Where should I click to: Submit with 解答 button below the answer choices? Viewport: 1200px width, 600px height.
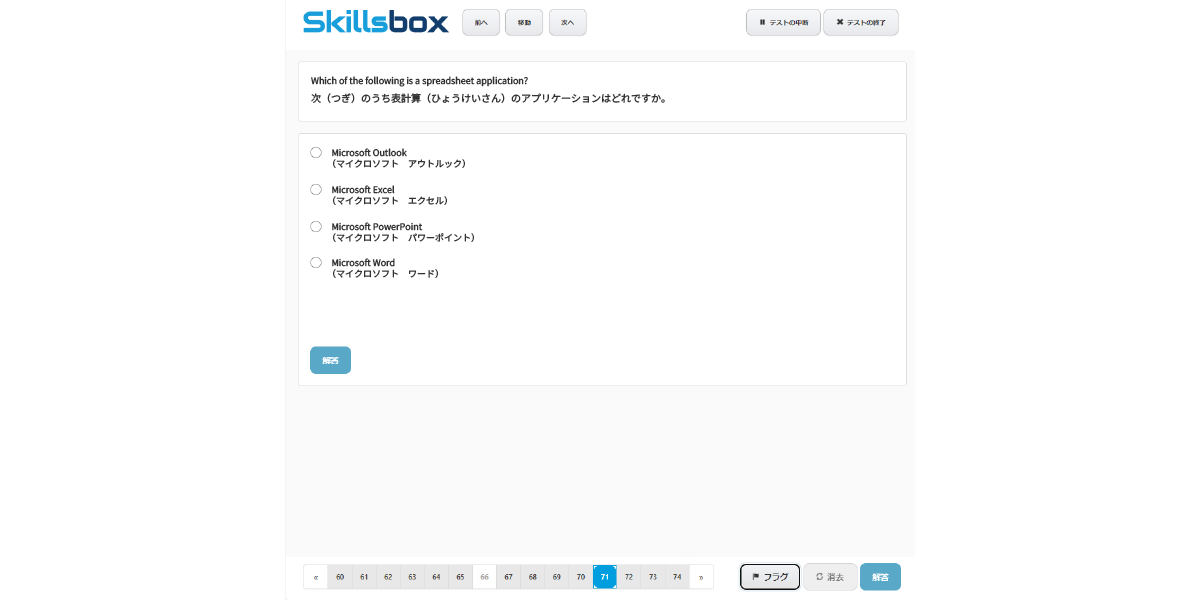click(x=330, y=360)
